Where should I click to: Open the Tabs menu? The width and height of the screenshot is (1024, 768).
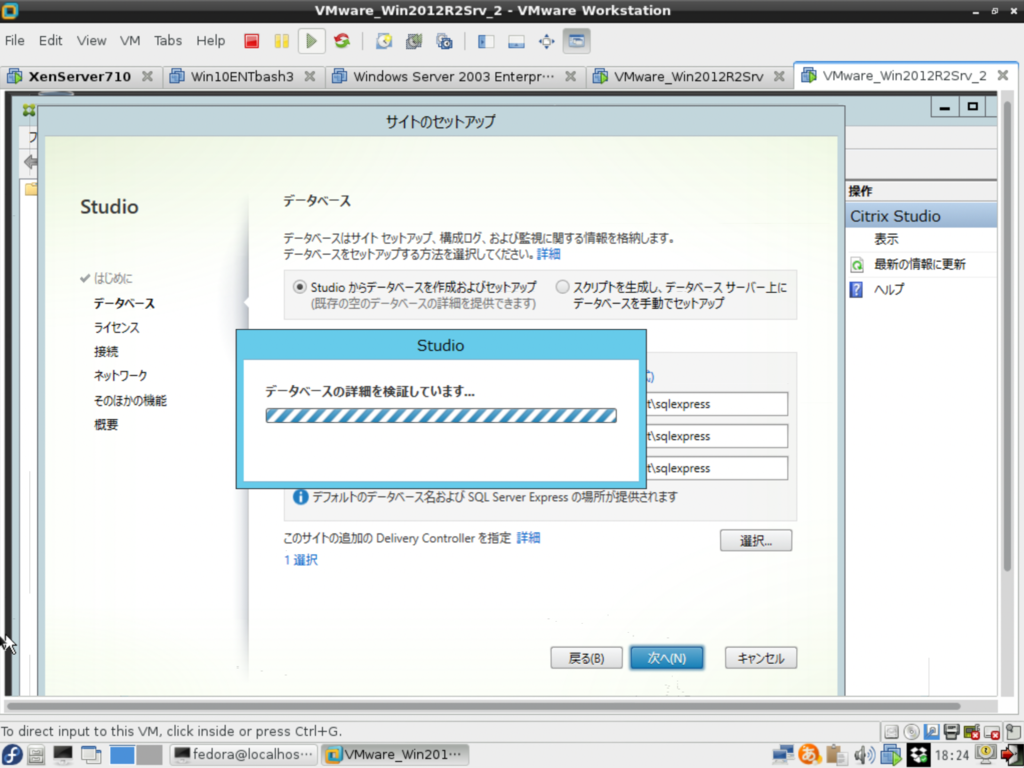(x=168, y=40)
